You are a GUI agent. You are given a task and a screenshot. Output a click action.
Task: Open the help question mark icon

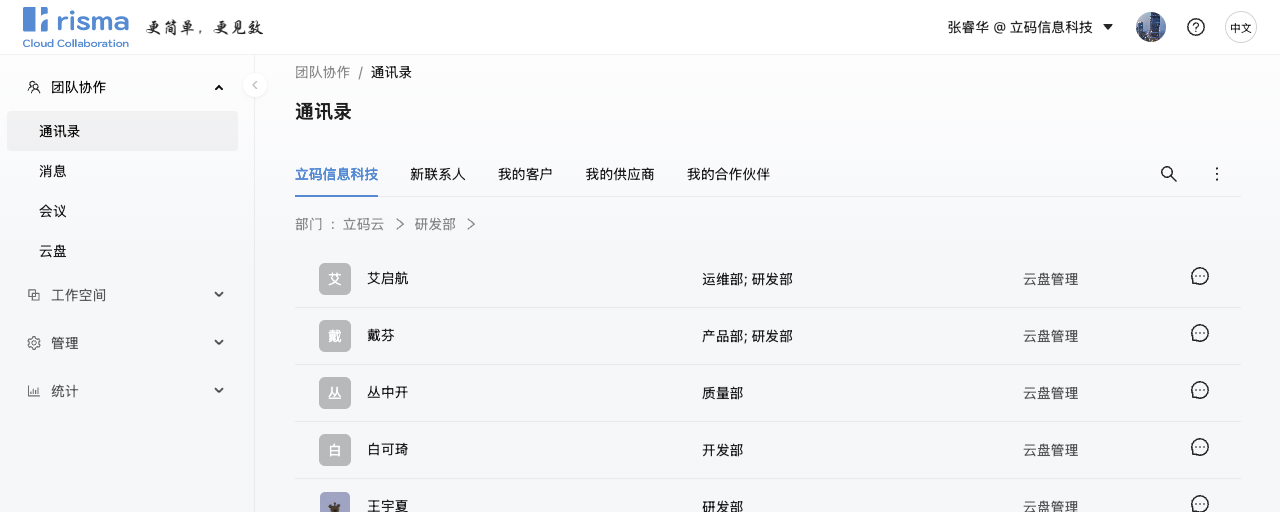[1195, 27]
